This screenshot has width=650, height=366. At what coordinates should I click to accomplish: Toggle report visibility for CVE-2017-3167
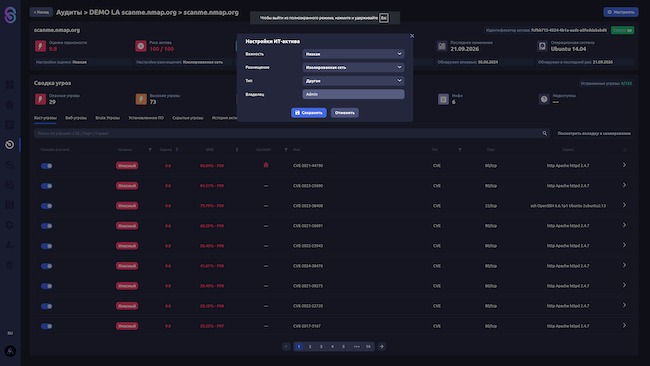click(x=46, y=326)
